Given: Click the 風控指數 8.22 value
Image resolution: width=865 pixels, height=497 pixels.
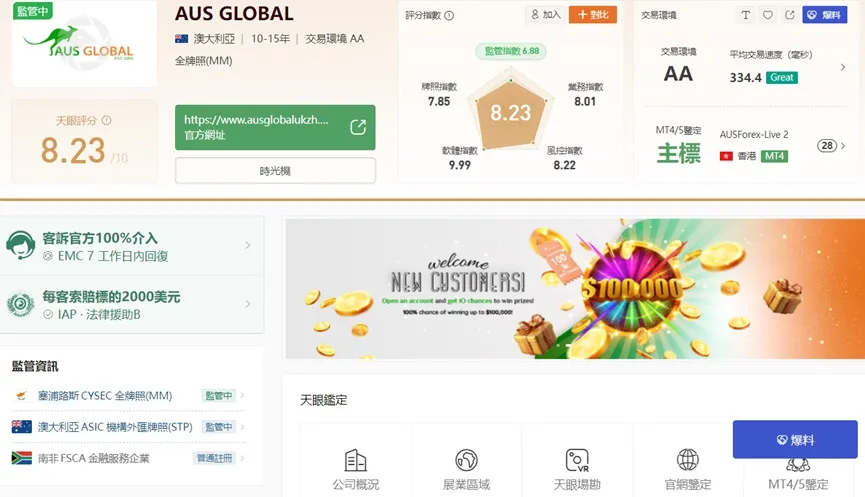Looking at the screenshot, I should (564, 165).
